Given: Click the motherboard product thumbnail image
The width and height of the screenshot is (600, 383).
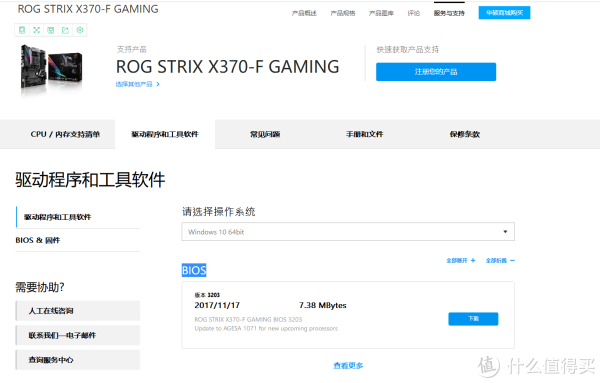Looking at the screenshot, I should (51, 68).
